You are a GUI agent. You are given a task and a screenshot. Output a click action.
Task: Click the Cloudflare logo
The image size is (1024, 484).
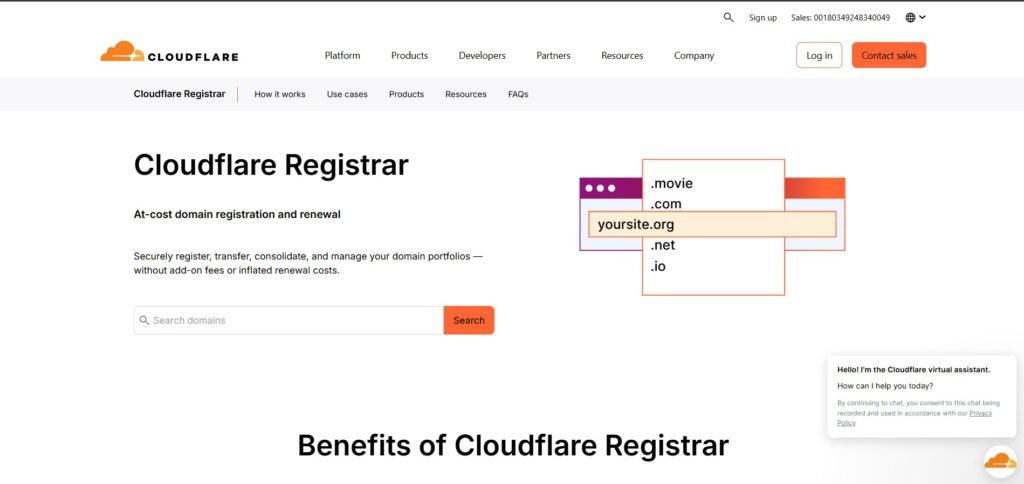coord(169,52)
